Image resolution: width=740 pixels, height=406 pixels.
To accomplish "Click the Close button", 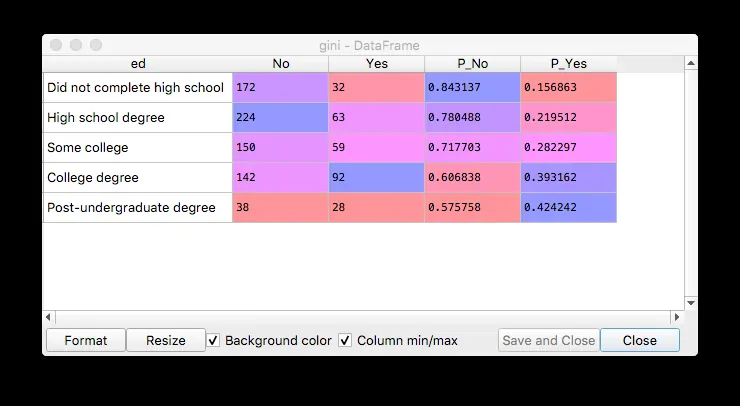I will click(639, 340).
